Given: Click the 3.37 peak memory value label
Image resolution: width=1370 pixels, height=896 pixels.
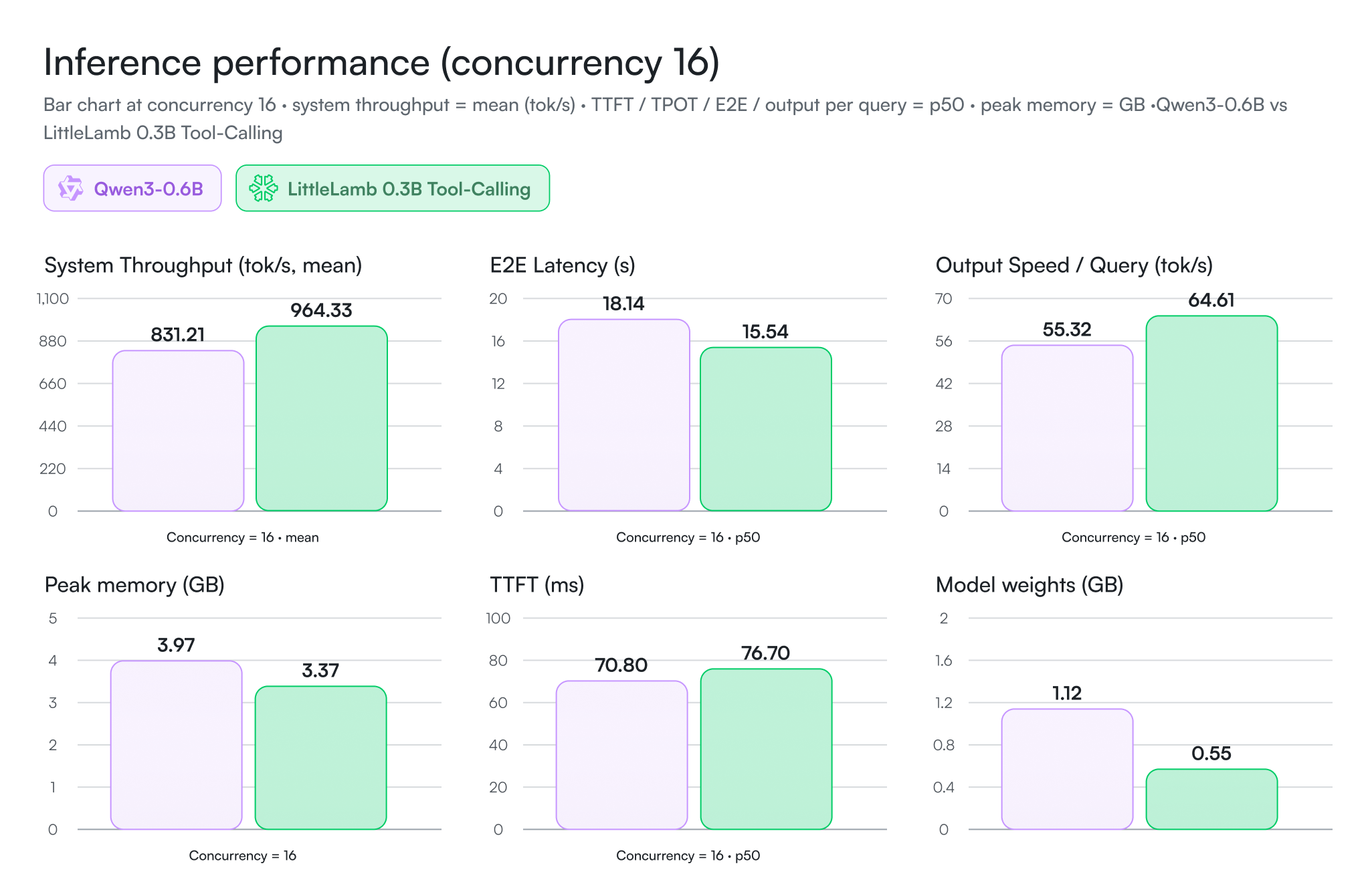Looking at the screenshot, I should click(320, 670).
